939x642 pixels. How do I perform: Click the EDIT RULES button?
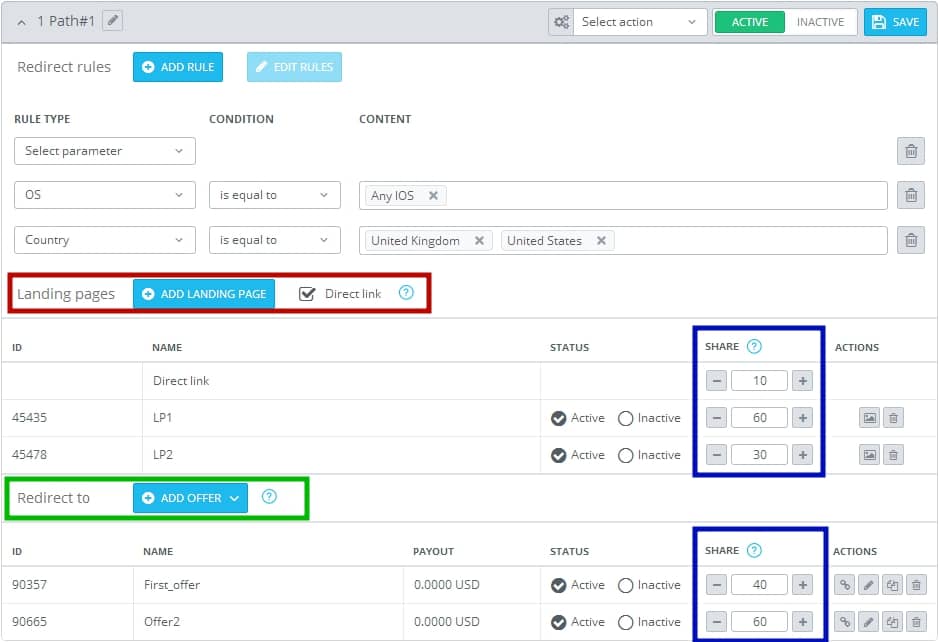pos(294,67)
